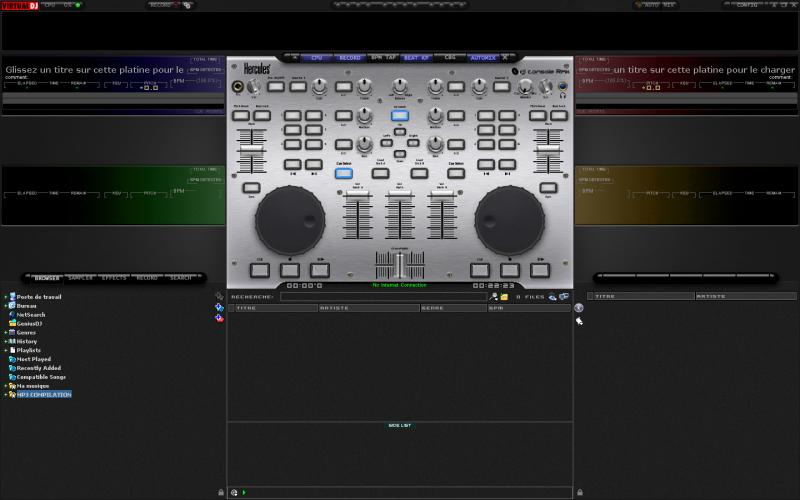Click the NetSearch globe icon
Screen dimensions: 800x500
[12, 315]
